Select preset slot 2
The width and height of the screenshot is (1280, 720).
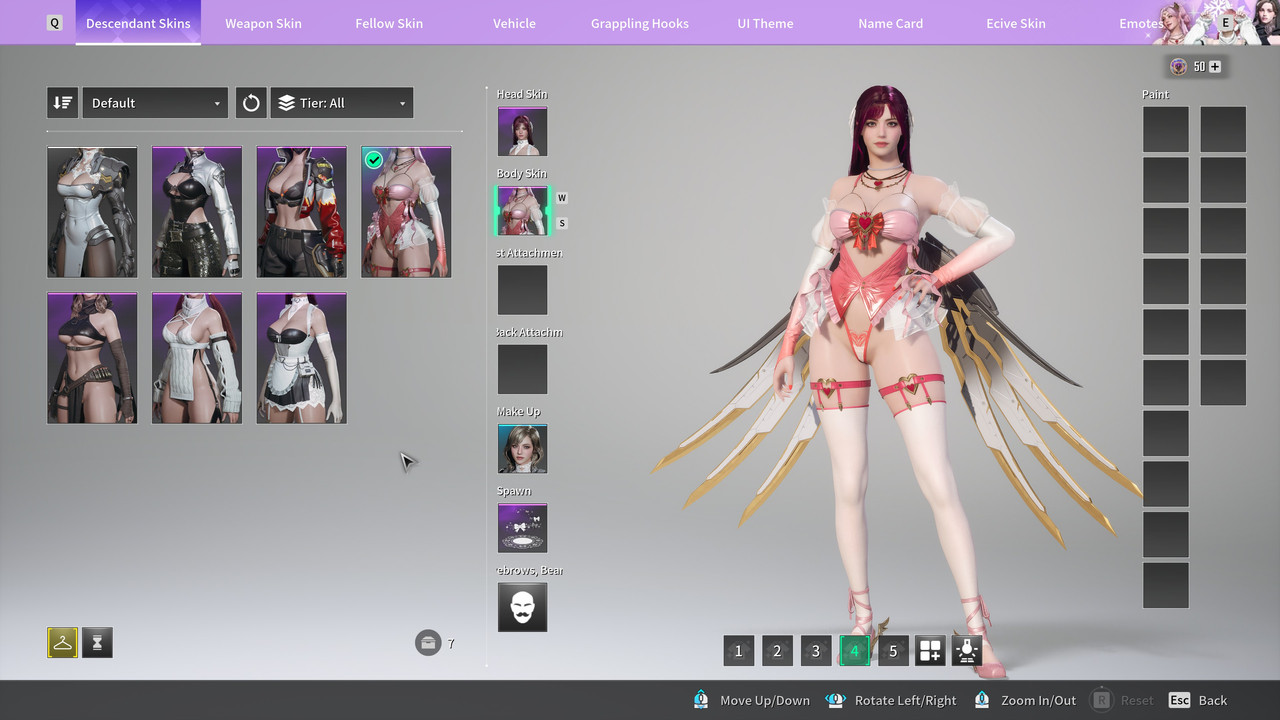tap(777, 651)
